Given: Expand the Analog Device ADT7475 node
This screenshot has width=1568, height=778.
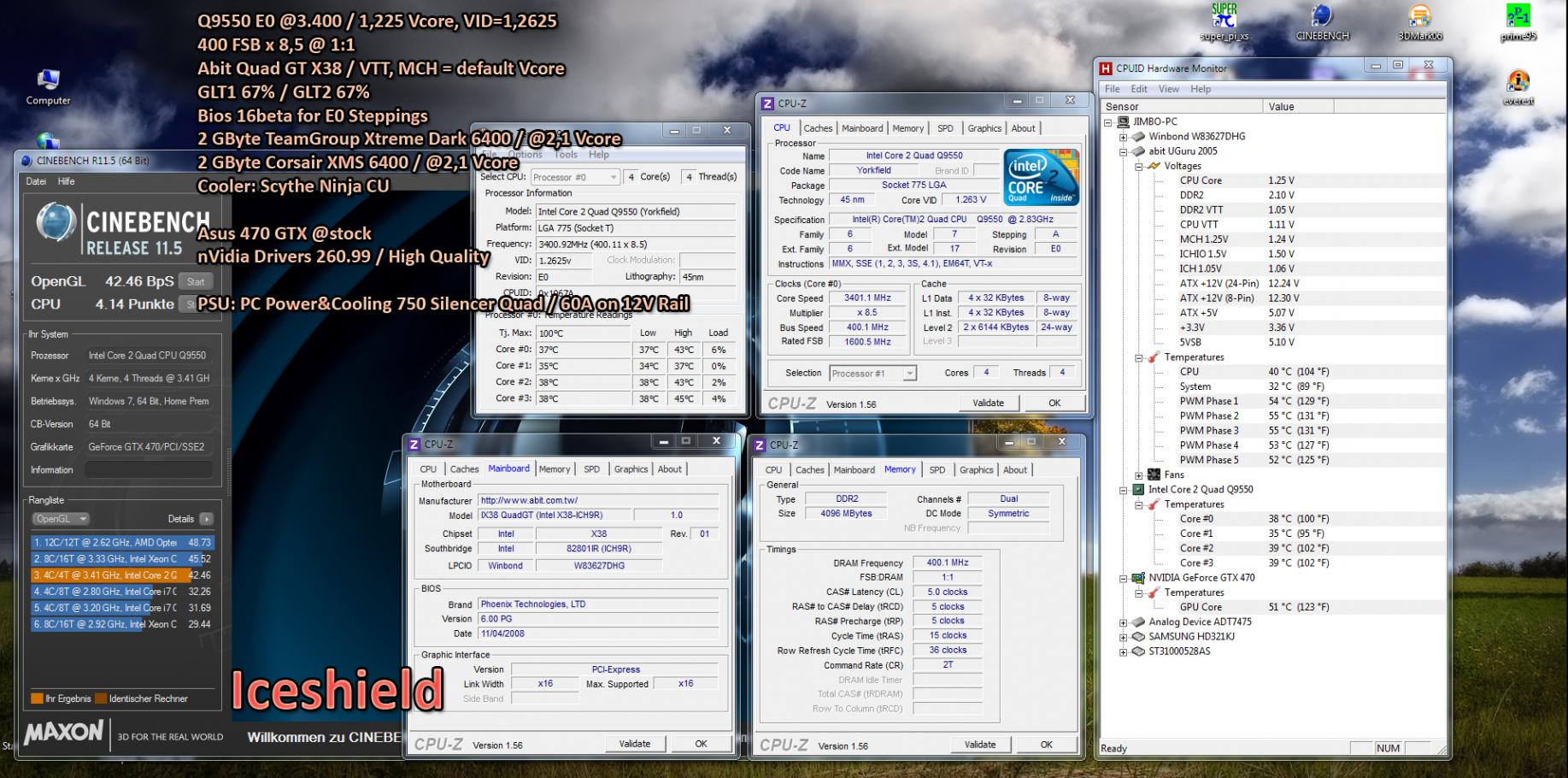Looking at the screenshot, I should click(x=1124, y=622).
